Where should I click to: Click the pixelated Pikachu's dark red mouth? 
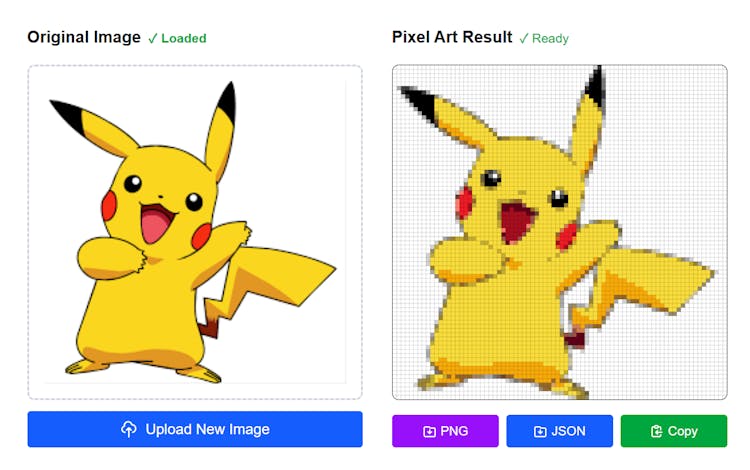[x=516, y=221]
